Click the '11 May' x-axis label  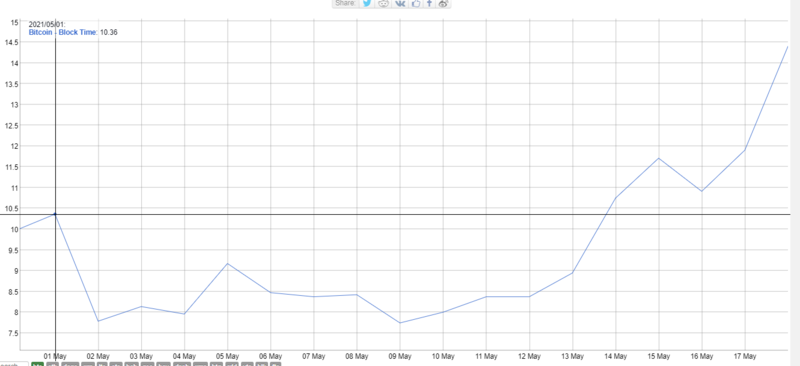486,356
